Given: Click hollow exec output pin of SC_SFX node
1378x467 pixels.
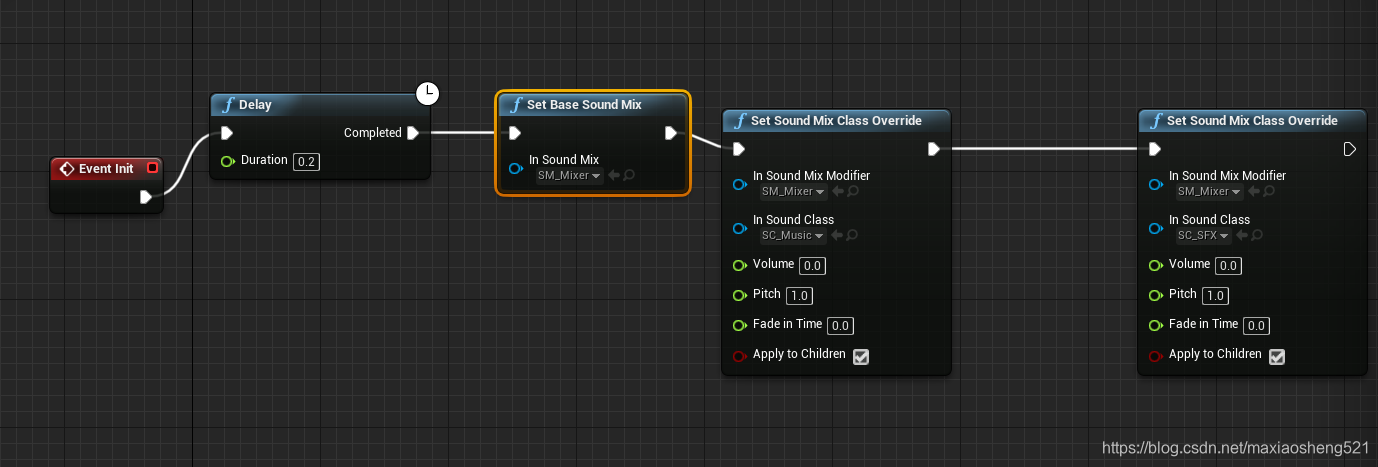Looking at the screenshot, I should (1349, 149).
